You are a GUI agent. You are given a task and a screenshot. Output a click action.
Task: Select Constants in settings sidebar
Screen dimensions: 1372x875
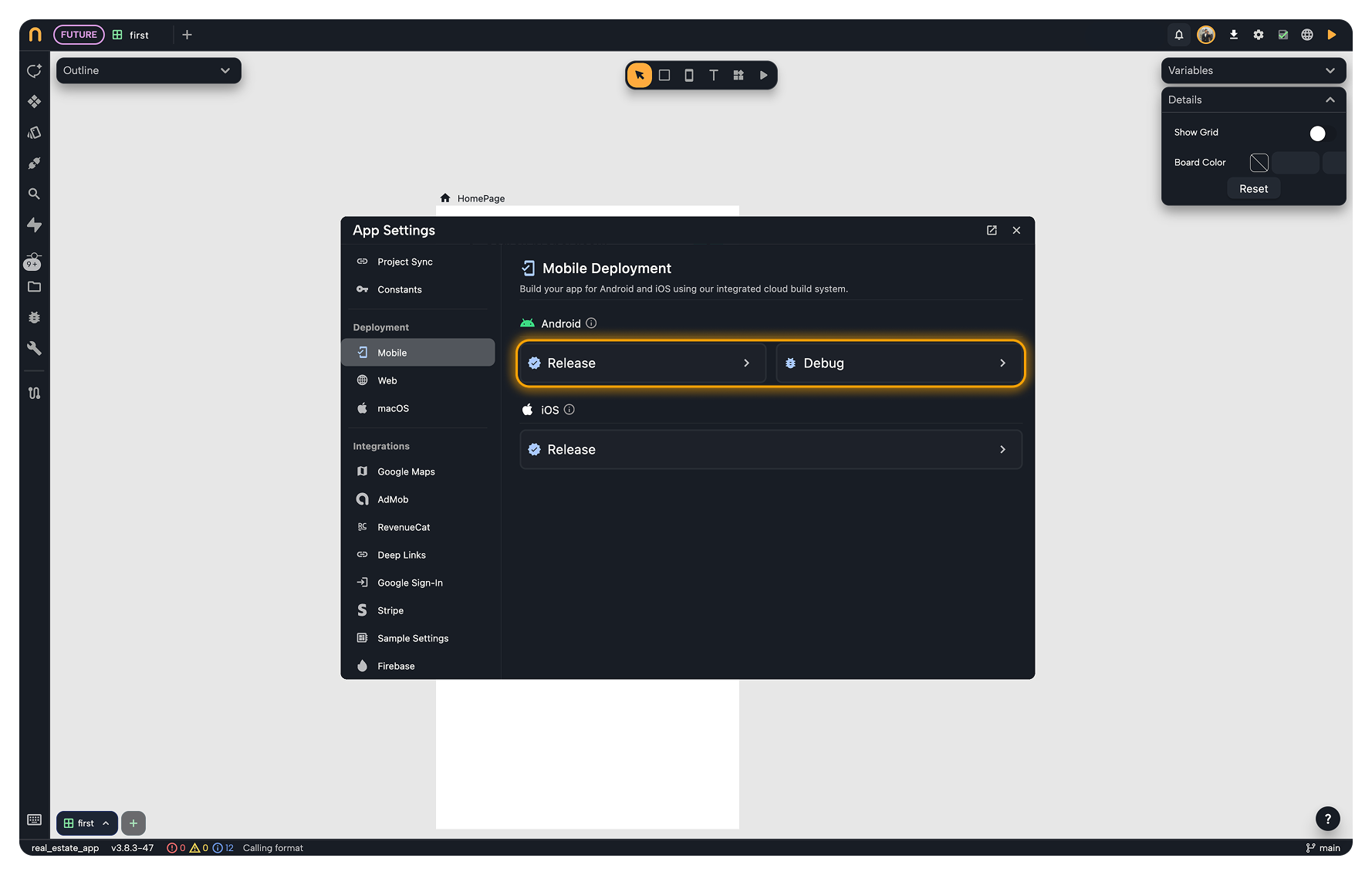point(417,290)
